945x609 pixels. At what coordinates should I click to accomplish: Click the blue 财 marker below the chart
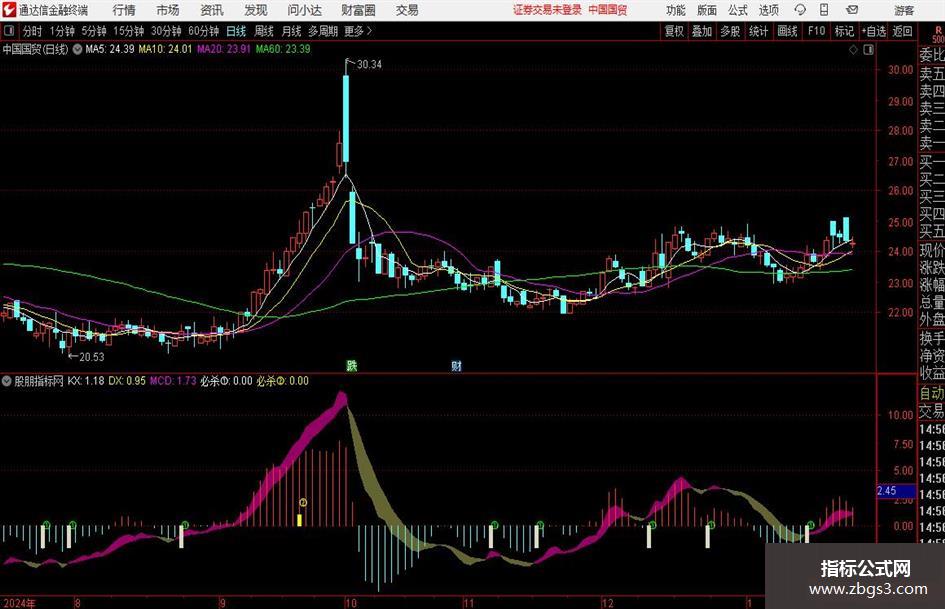pos(457,365)
